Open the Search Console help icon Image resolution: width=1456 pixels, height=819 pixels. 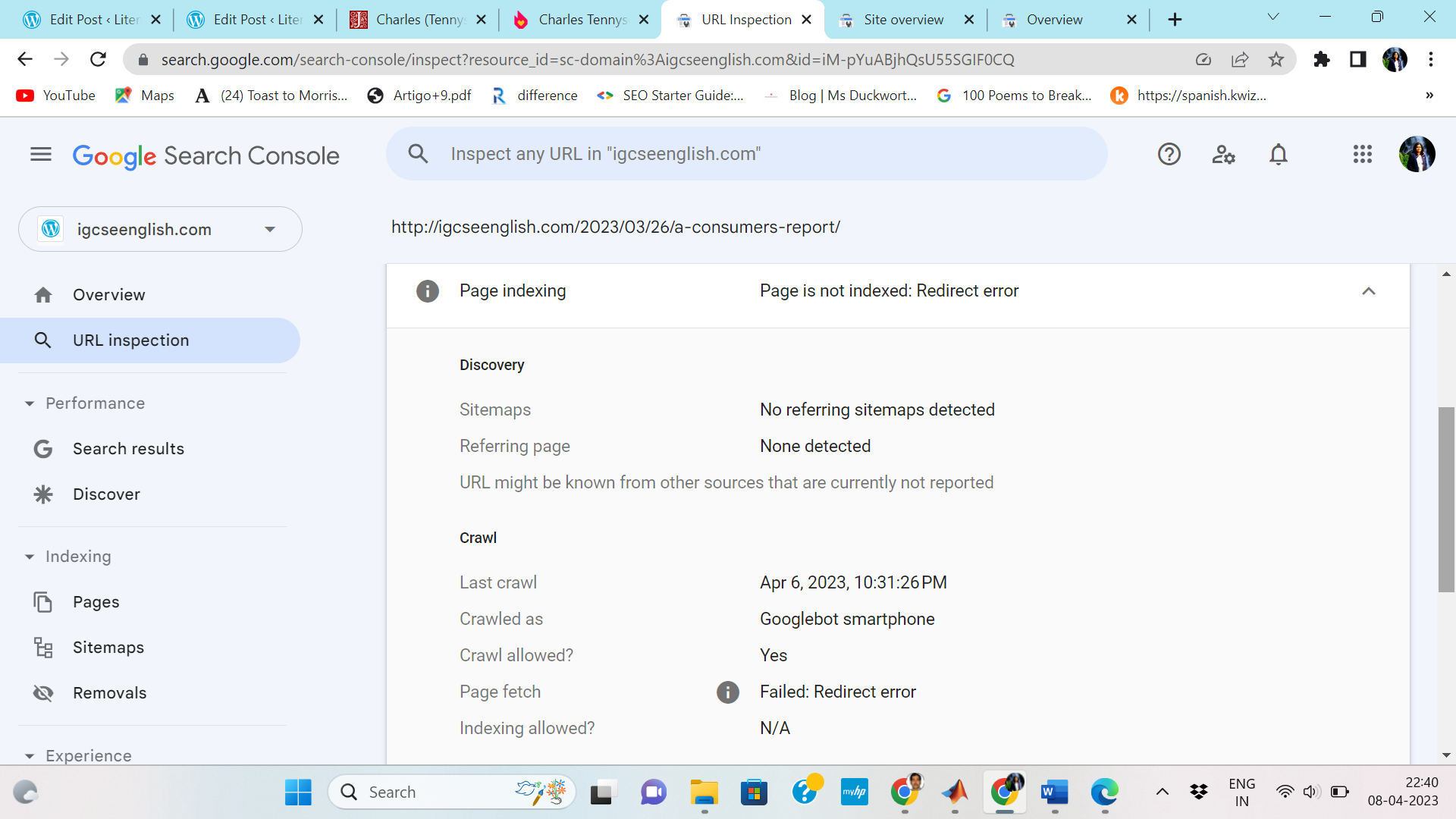click(1169, 155)
